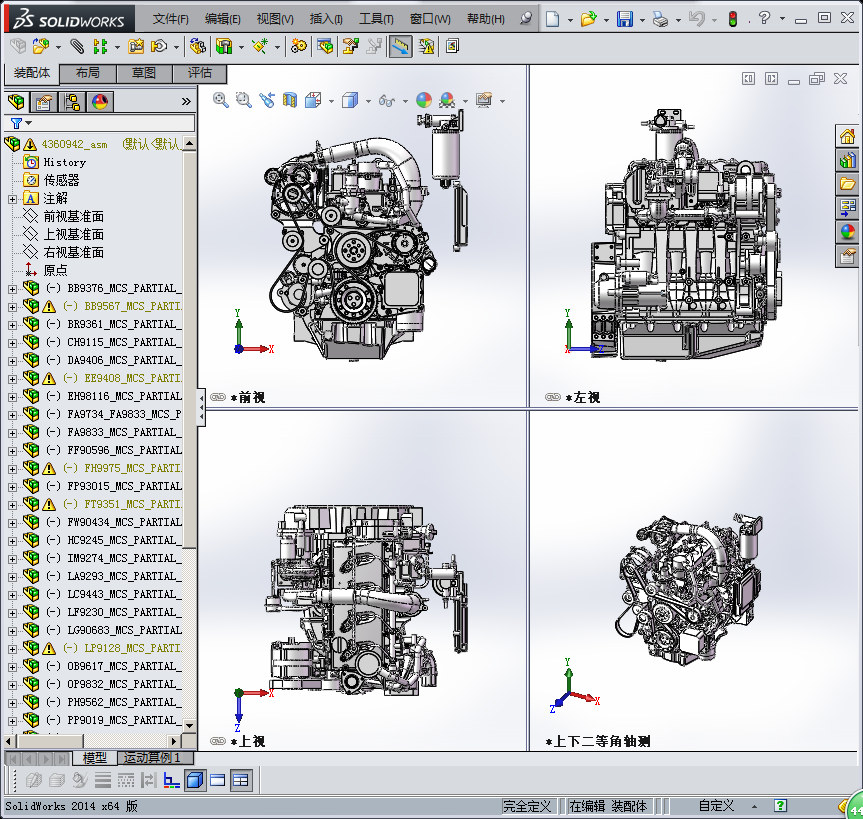Click the Print icon in title bar
Image resolution: width=863 pixels, height=819 pixels.
[x=660, y=19]
